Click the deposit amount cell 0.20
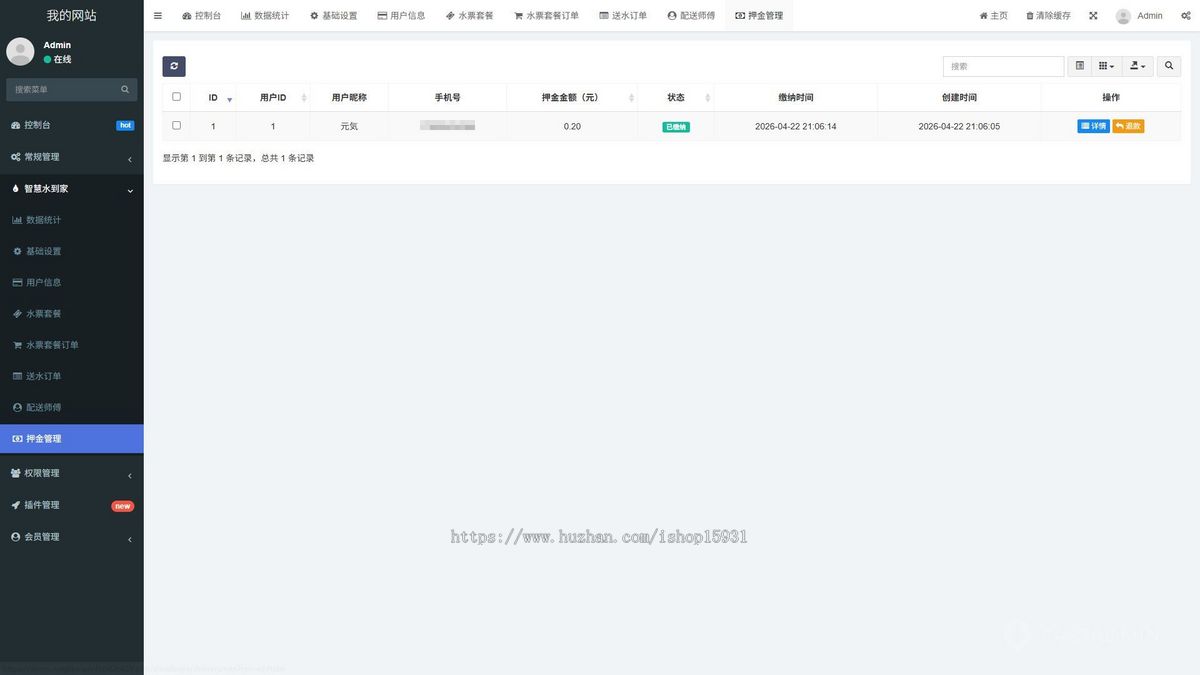1200x675 pixels. coord(572,126)
